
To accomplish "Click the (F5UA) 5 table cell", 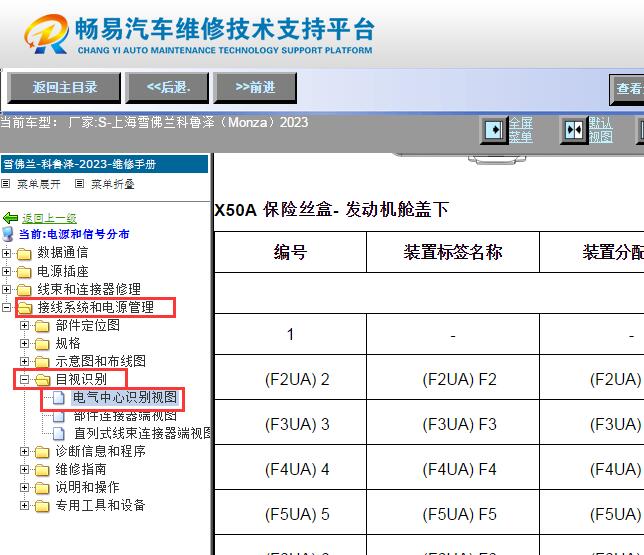I will 290,512.
